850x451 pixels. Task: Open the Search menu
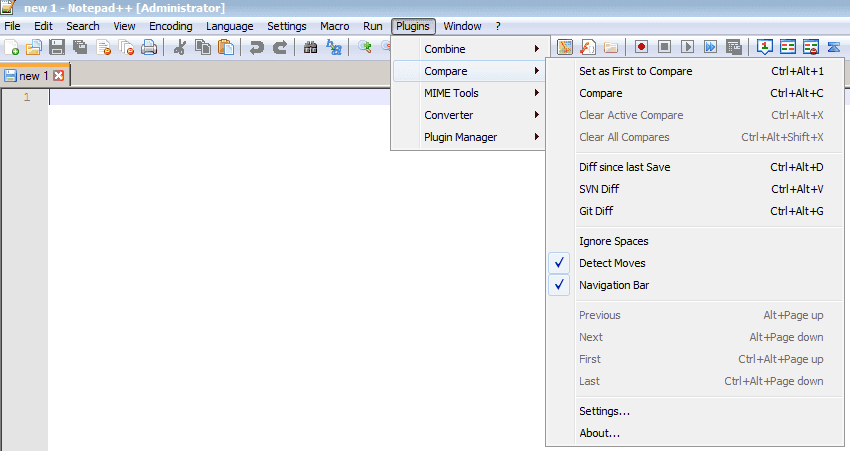(83, 26)
